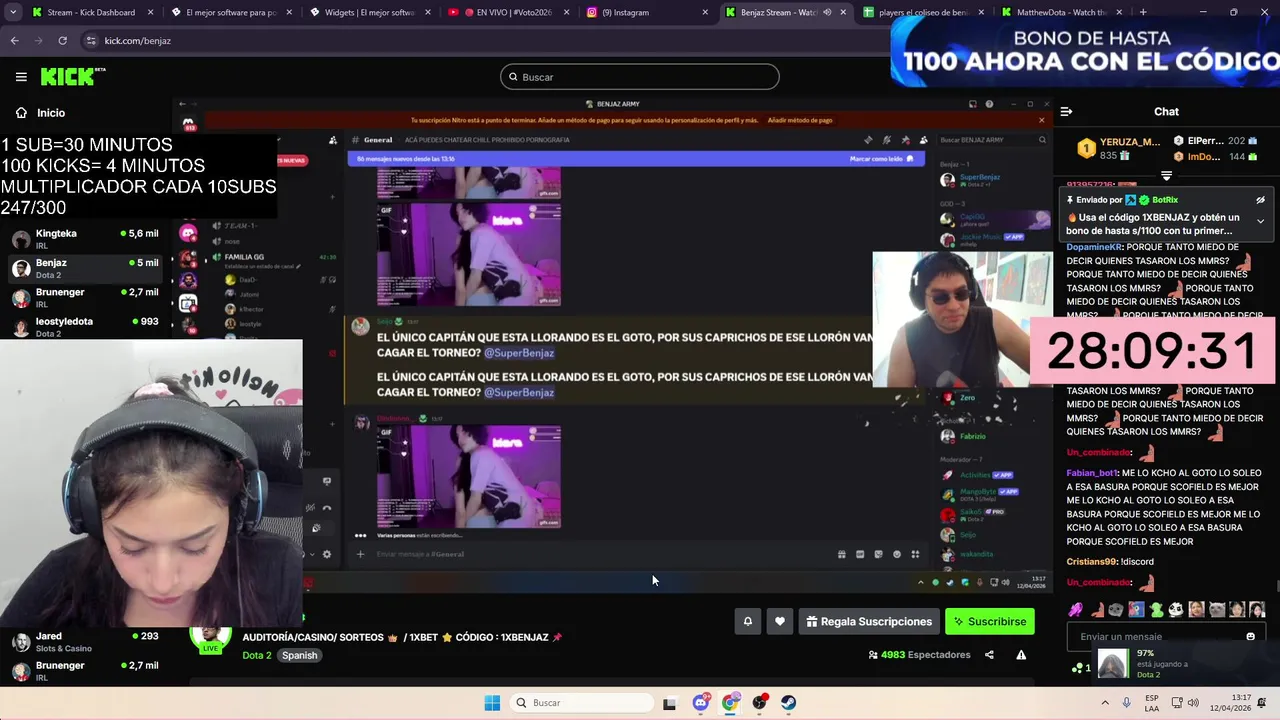Screen dimensions: 1280x720
Task: Click the Regala Suscripciones button
Action: point(868,621)
